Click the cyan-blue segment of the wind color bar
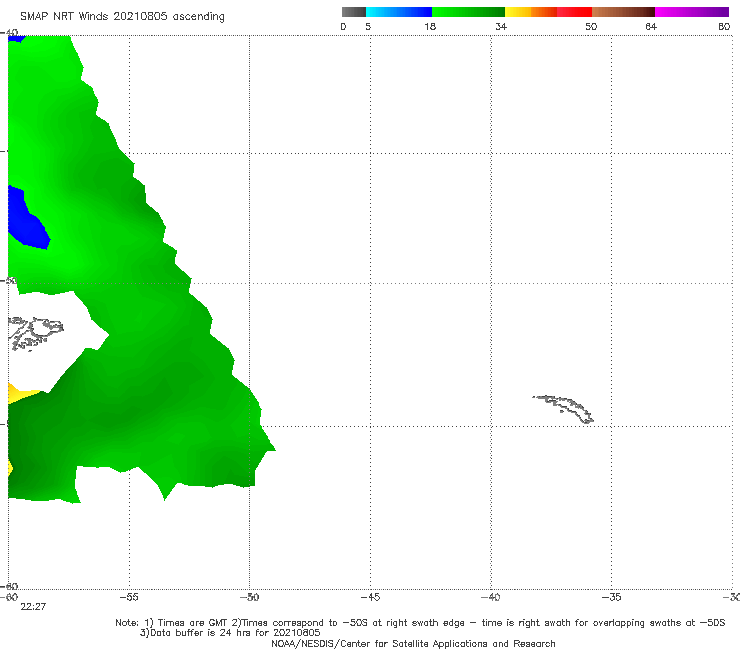The image size is (740, 650). click(399, 12)
